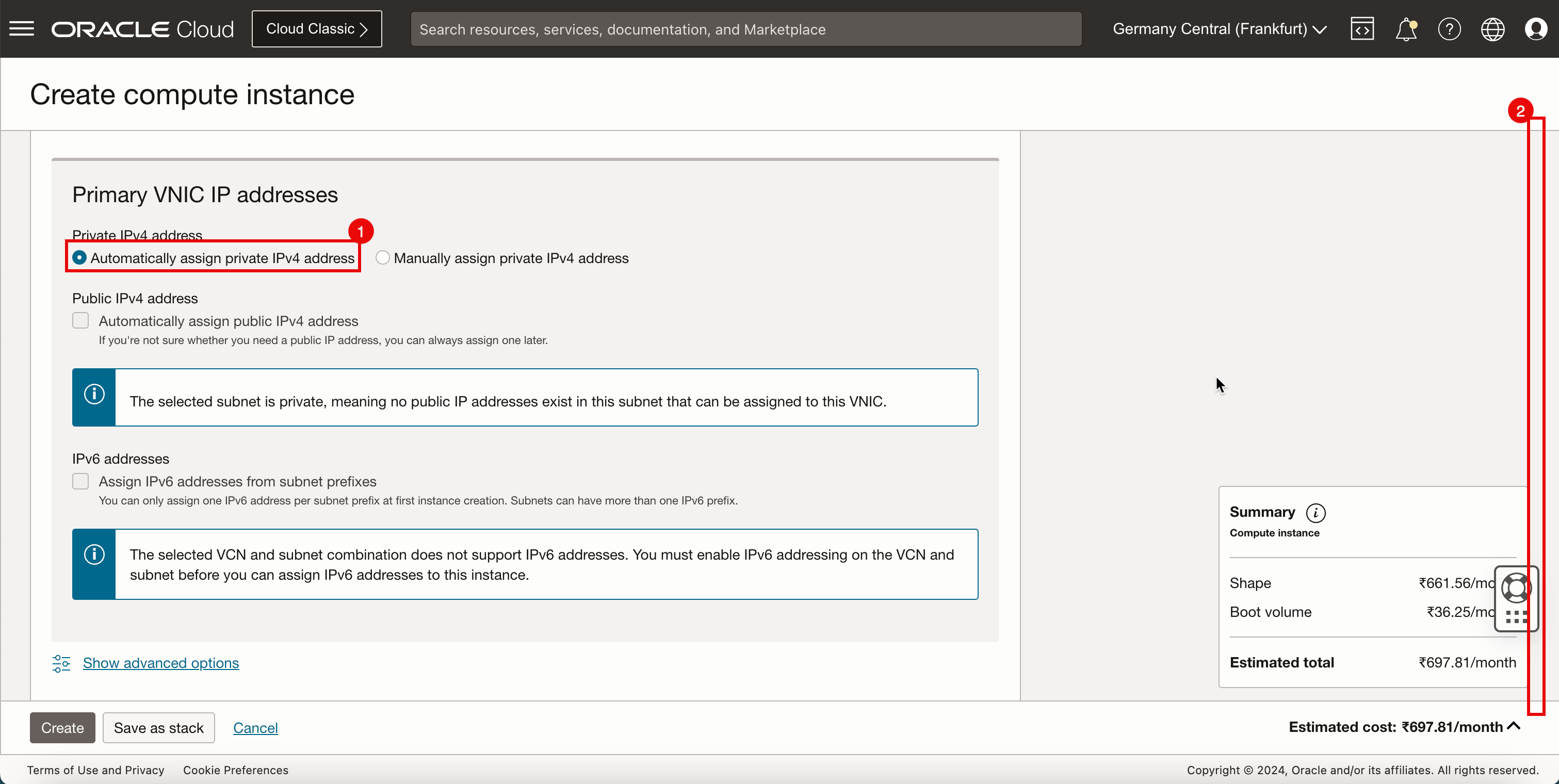Click the Summary info circle icon
The width and height of the screenshot is (1559, 784).
(1317, 512)
